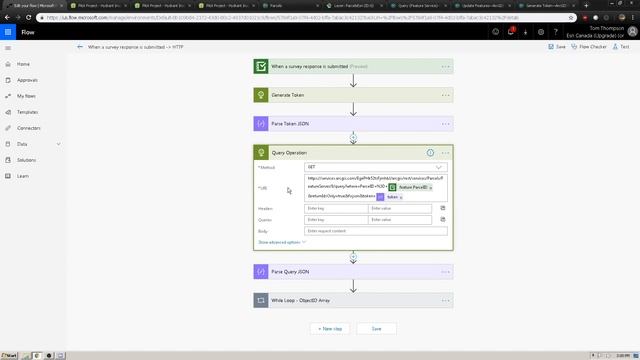Expand the Parse Query JSON step
This screenshot has width=640, height=360.
coord(353,272)
